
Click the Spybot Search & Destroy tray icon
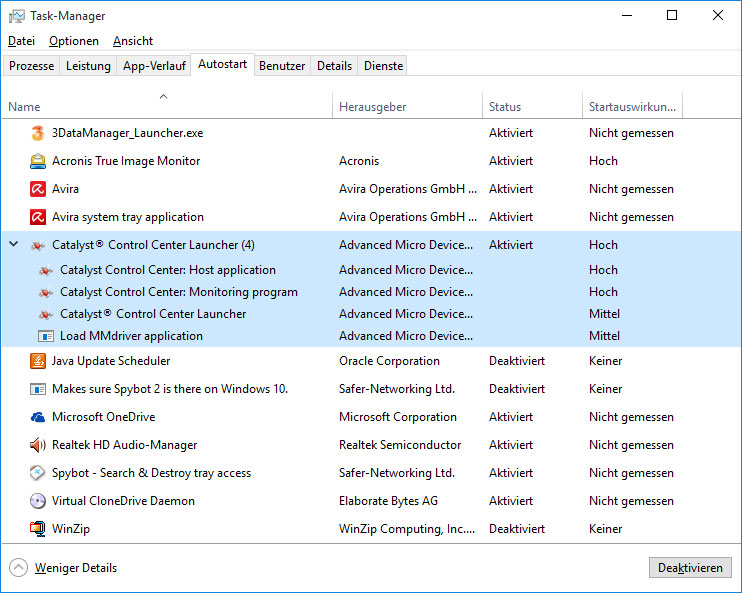[37, 473]
